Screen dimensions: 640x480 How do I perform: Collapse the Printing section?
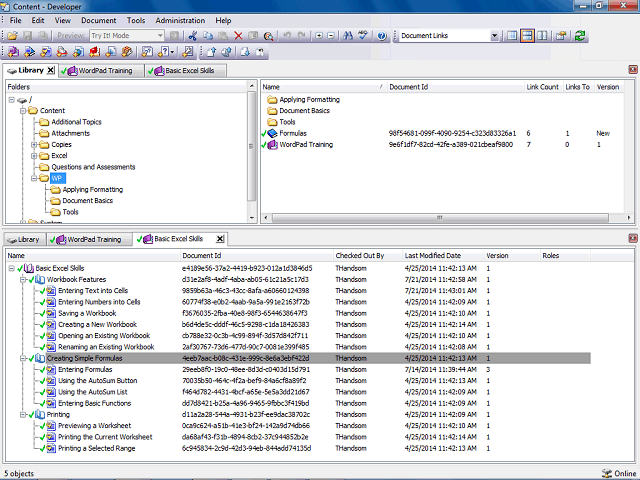pyautogui.click(x=23, y=415)
